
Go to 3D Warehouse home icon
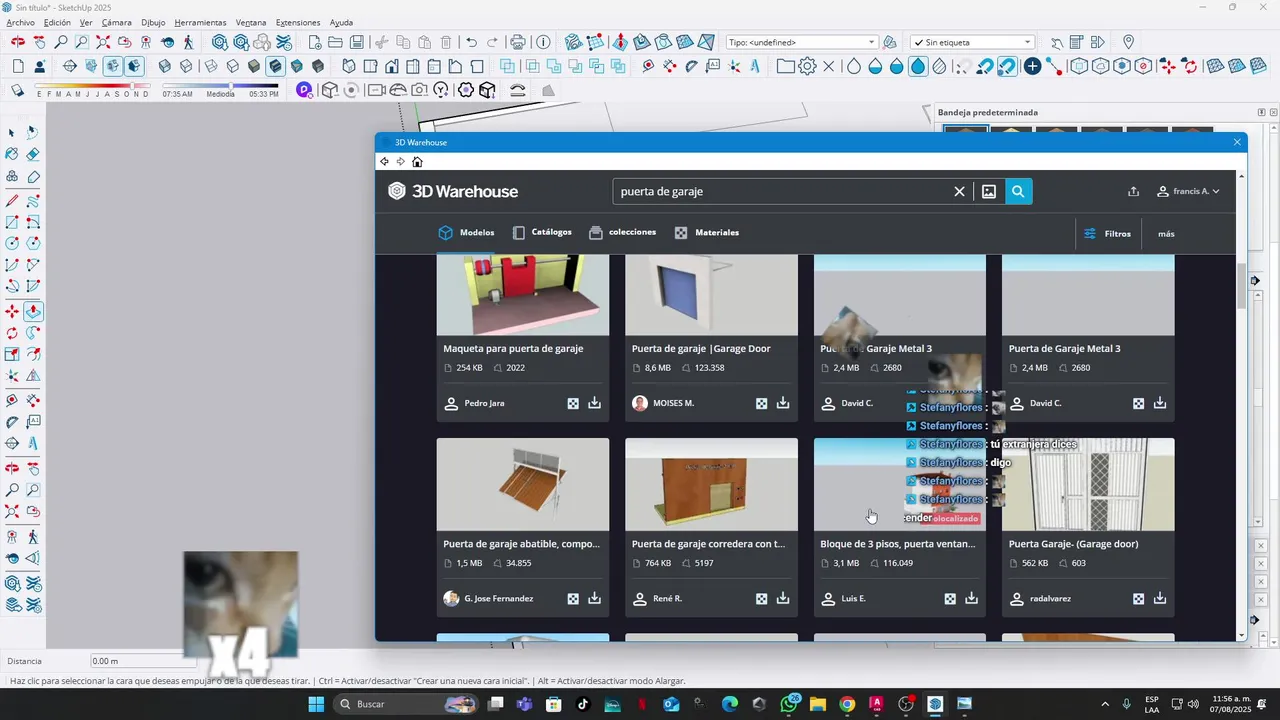(417, 162)
